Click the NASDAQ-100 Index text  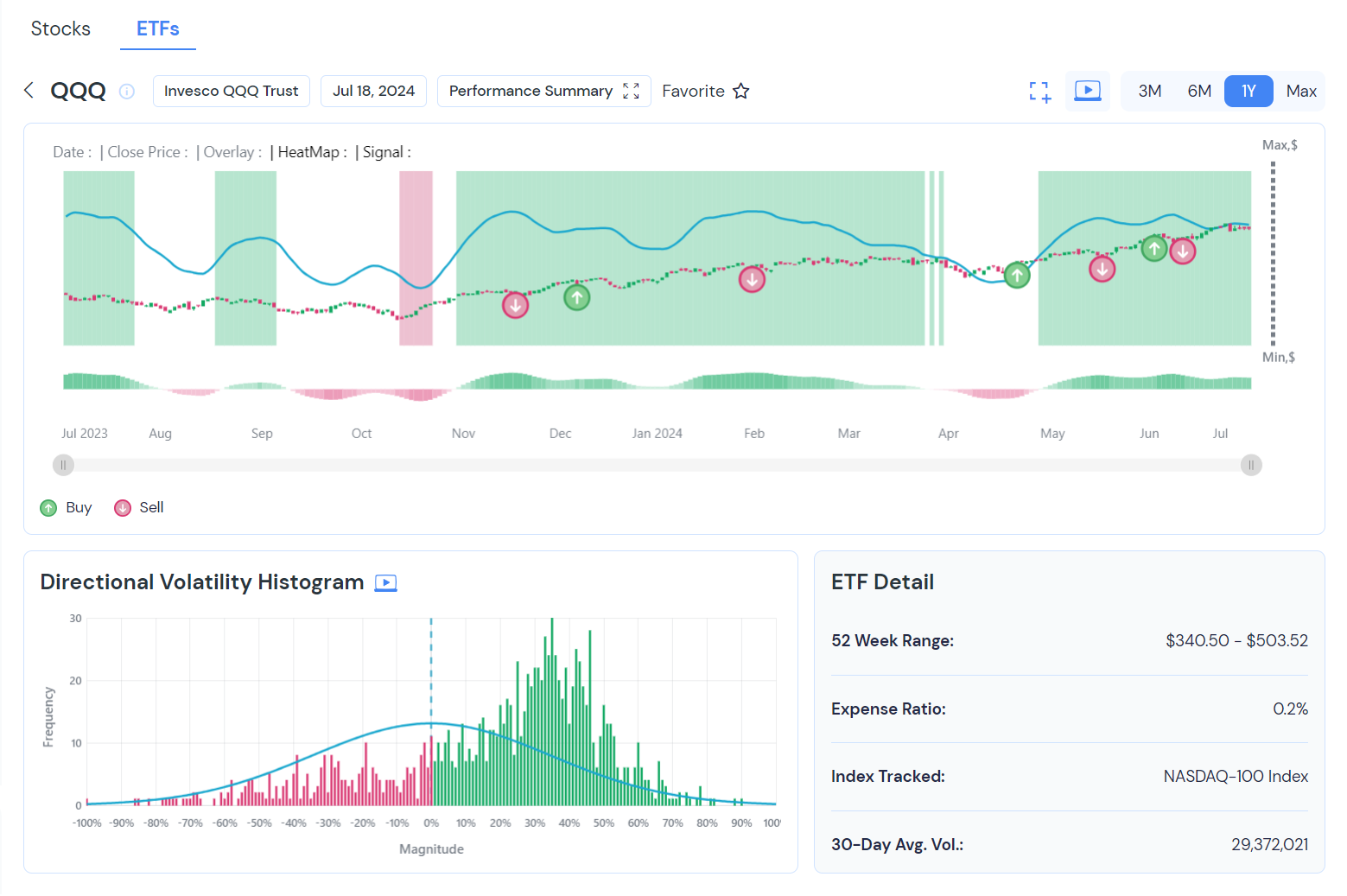pyautogui.click(x=1236, y=776)
